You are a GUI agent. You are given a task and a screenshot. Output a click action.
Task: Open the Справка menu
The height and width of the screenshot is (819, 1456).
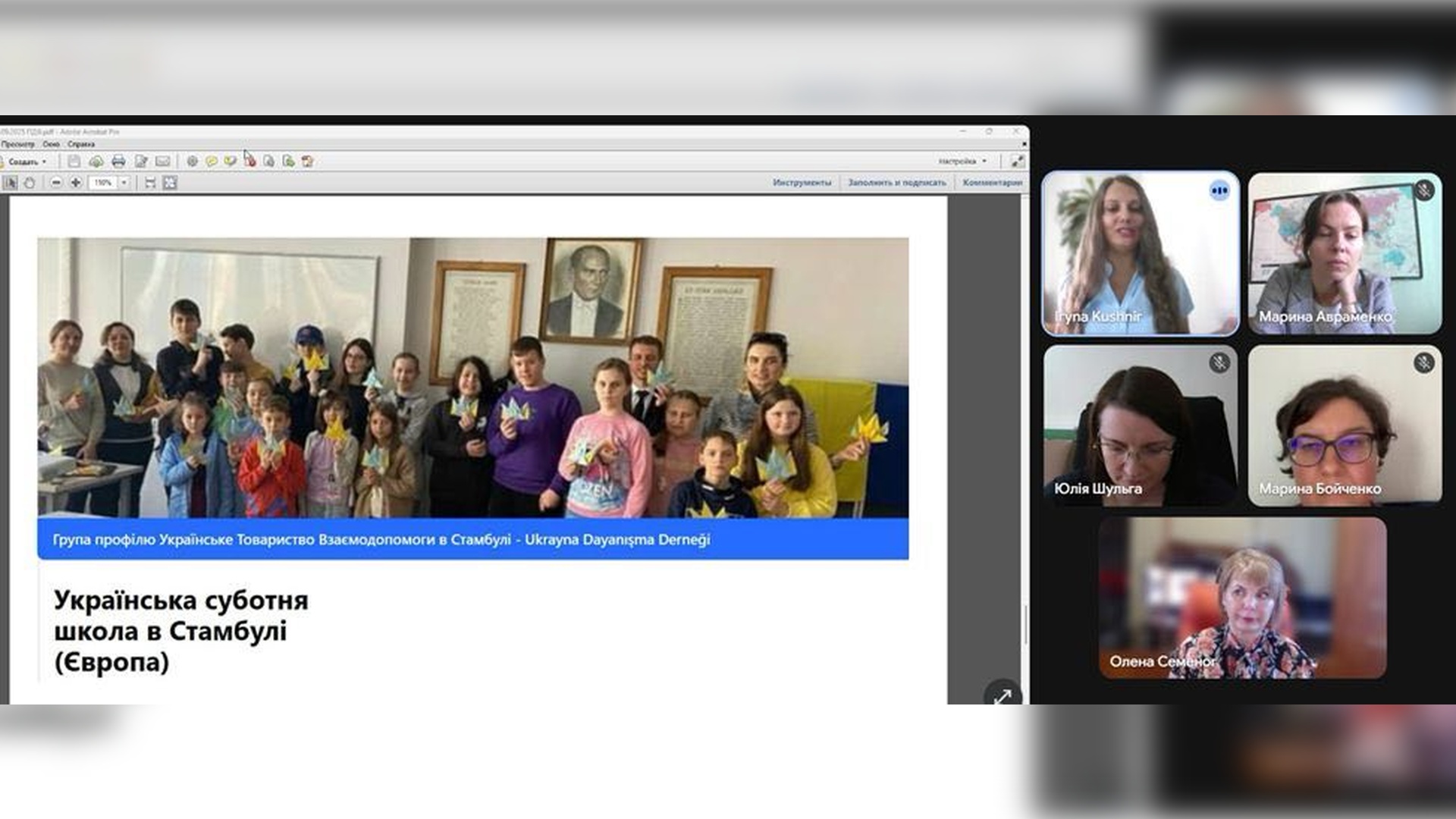click(81, 144)
